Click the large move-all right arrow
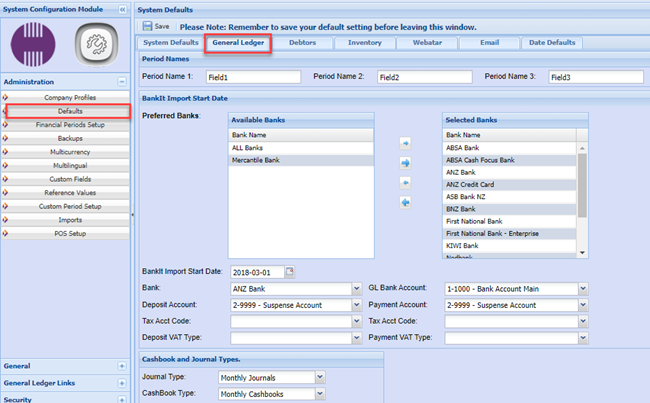Screen dimensions: 650x403 (x=406, y=162)
